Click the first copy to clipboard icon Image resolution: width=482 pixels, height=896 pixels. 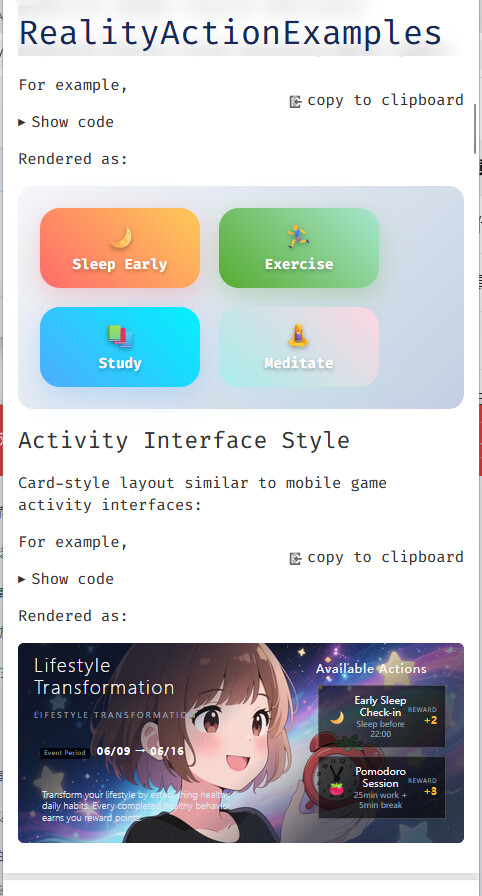295,102
